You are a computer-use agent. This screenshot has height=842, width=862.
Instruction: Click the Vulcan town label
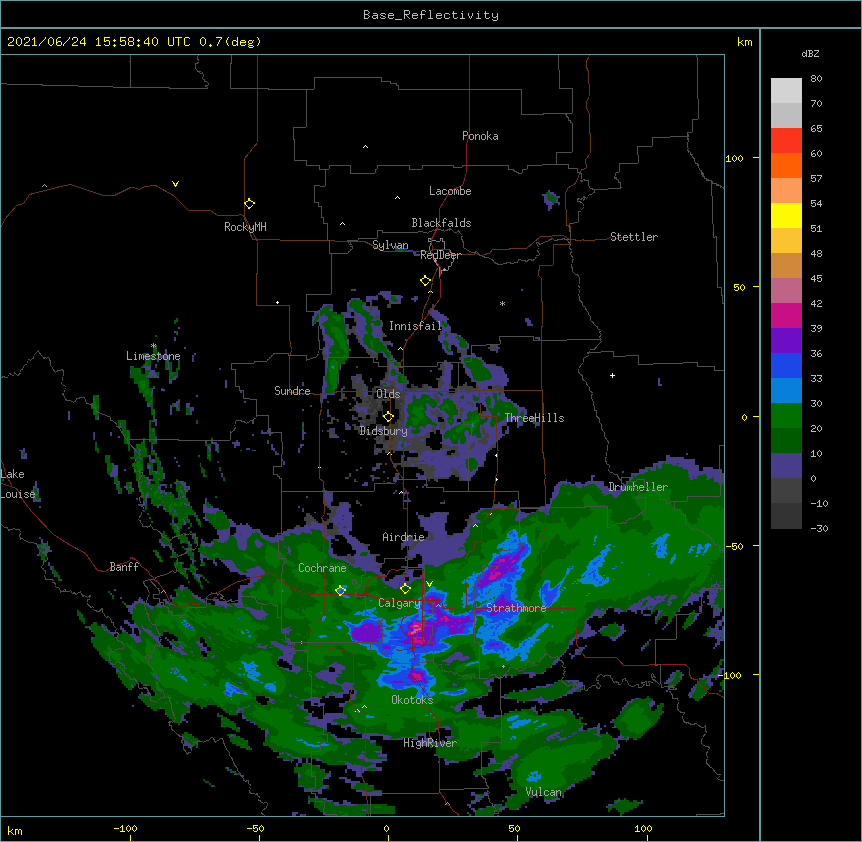point(543,792)
